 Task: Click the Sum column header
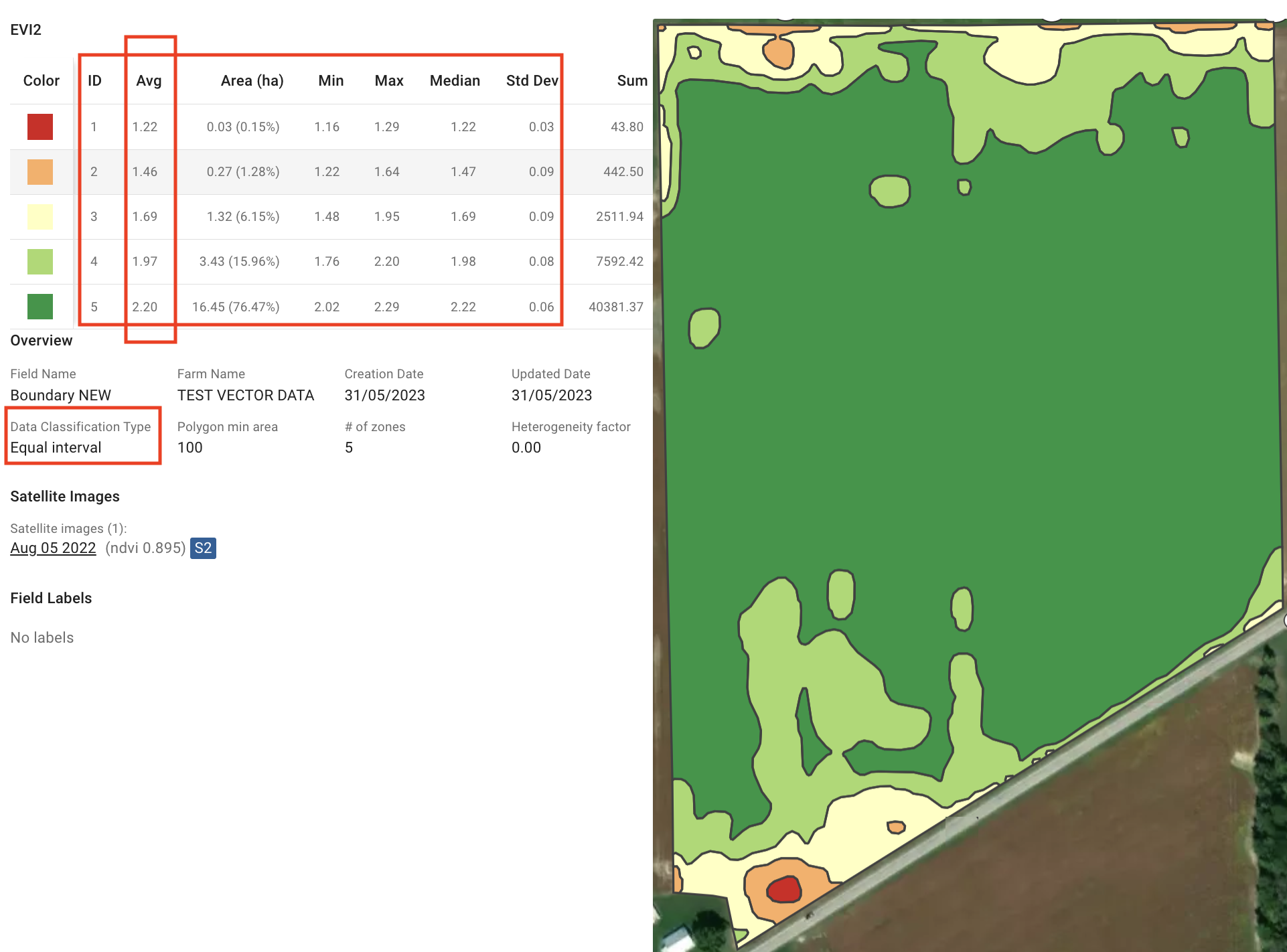click(631, 81)
